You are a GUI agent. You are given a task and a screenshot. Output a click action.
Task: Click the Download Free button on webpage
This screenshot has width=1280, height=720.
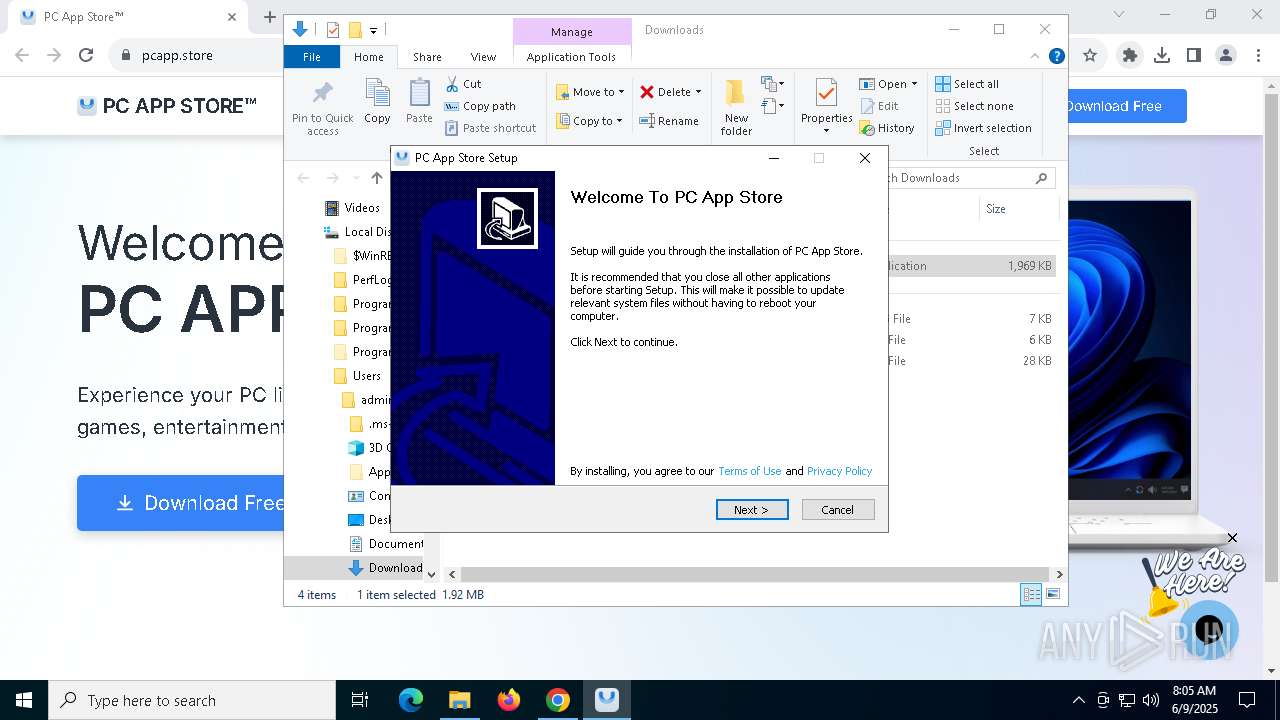181,503
